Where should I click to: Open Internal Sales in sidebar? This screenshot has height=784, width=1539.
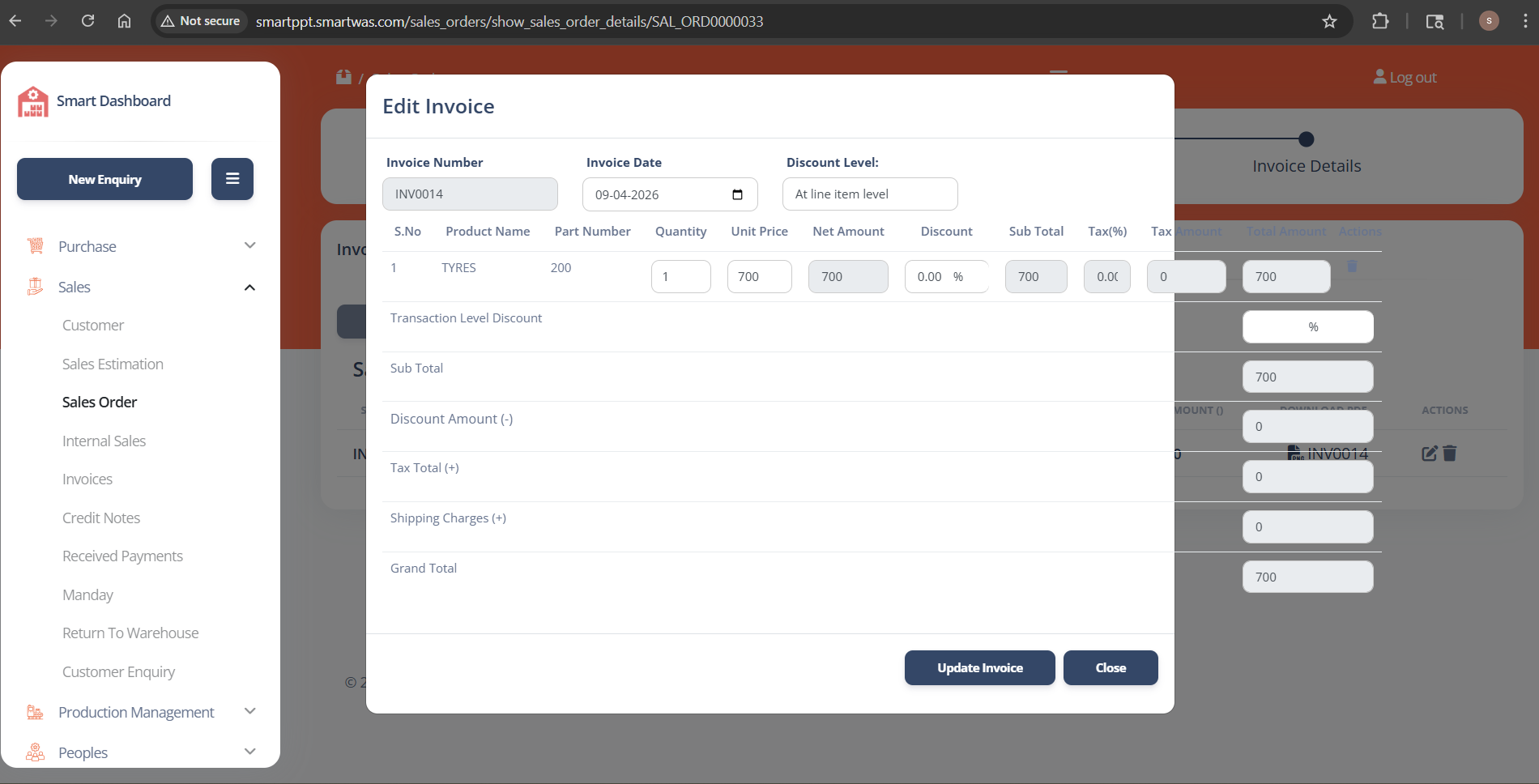tap(104, 441)
